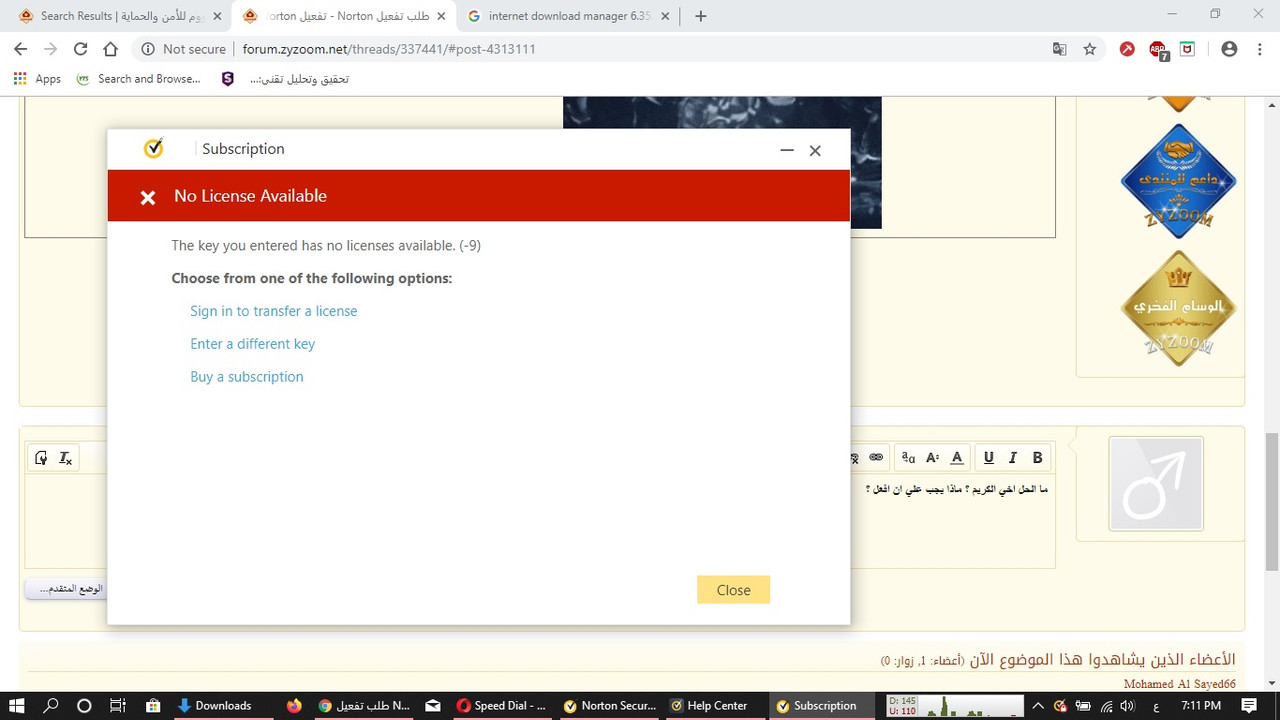Click the blue ZYZOOM supporter badge
This screenshot has height=720, width=1280.
coord(1179,182)
